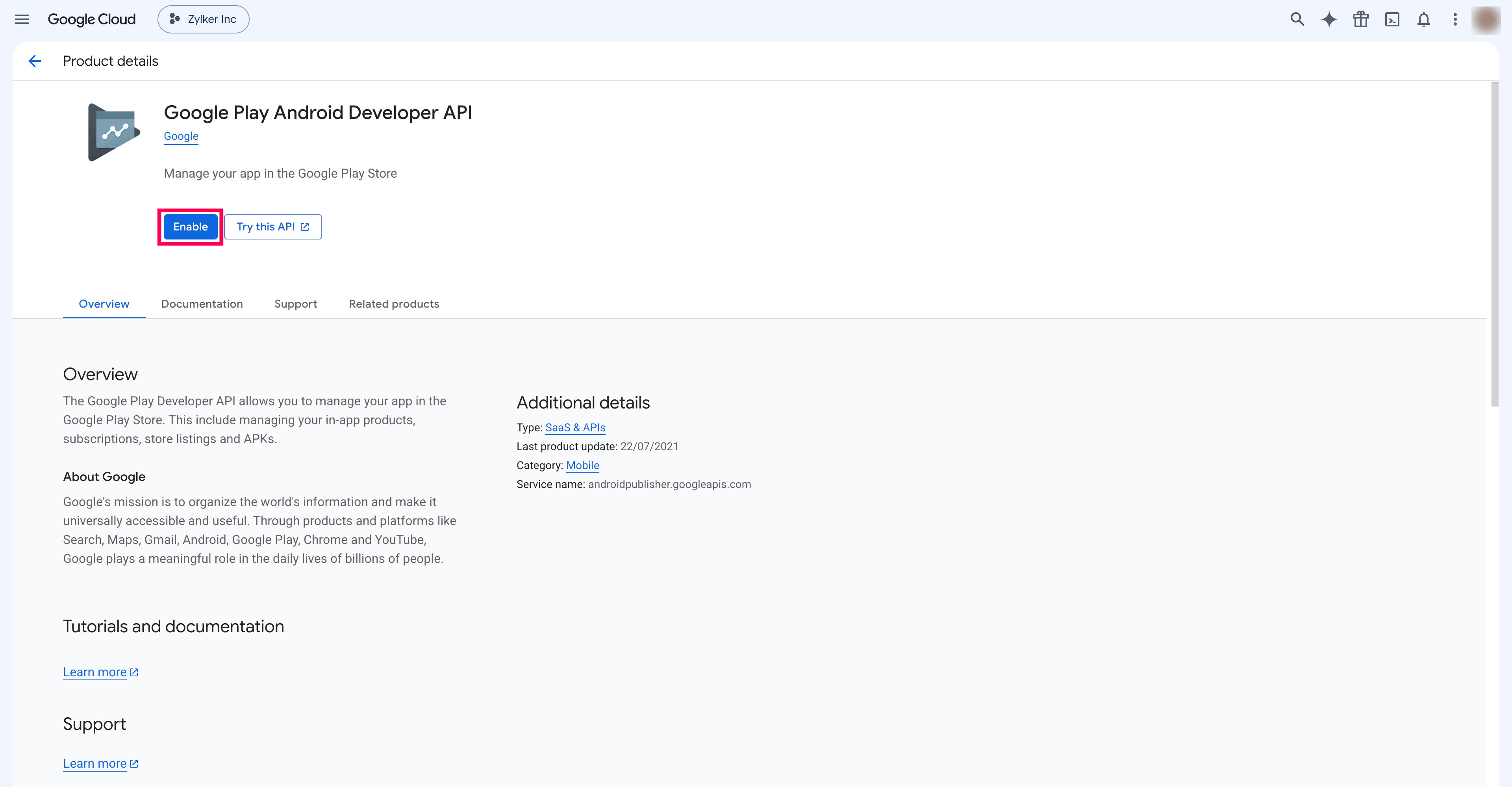Open the Google publisher link
The height and width of the screenshot is (787, 1512).
(x=181, y=136)
